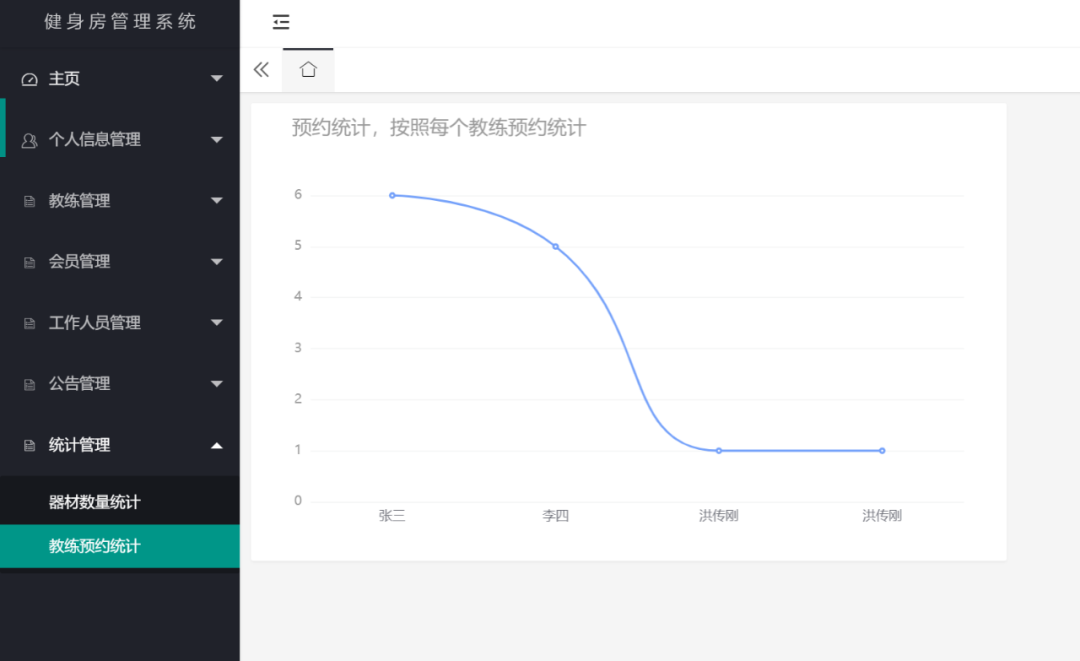This screenshot has width=1080, height=661.
Task: Click the document icon beside 统计管理
Action: [x=29, y=446]
